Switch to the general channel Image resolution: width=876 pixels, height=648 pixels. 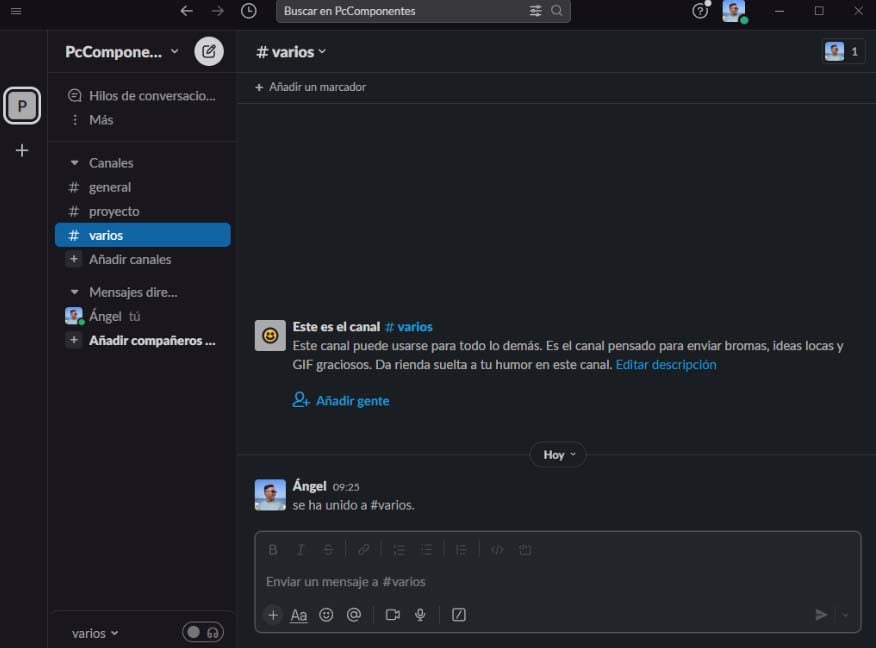142,187
